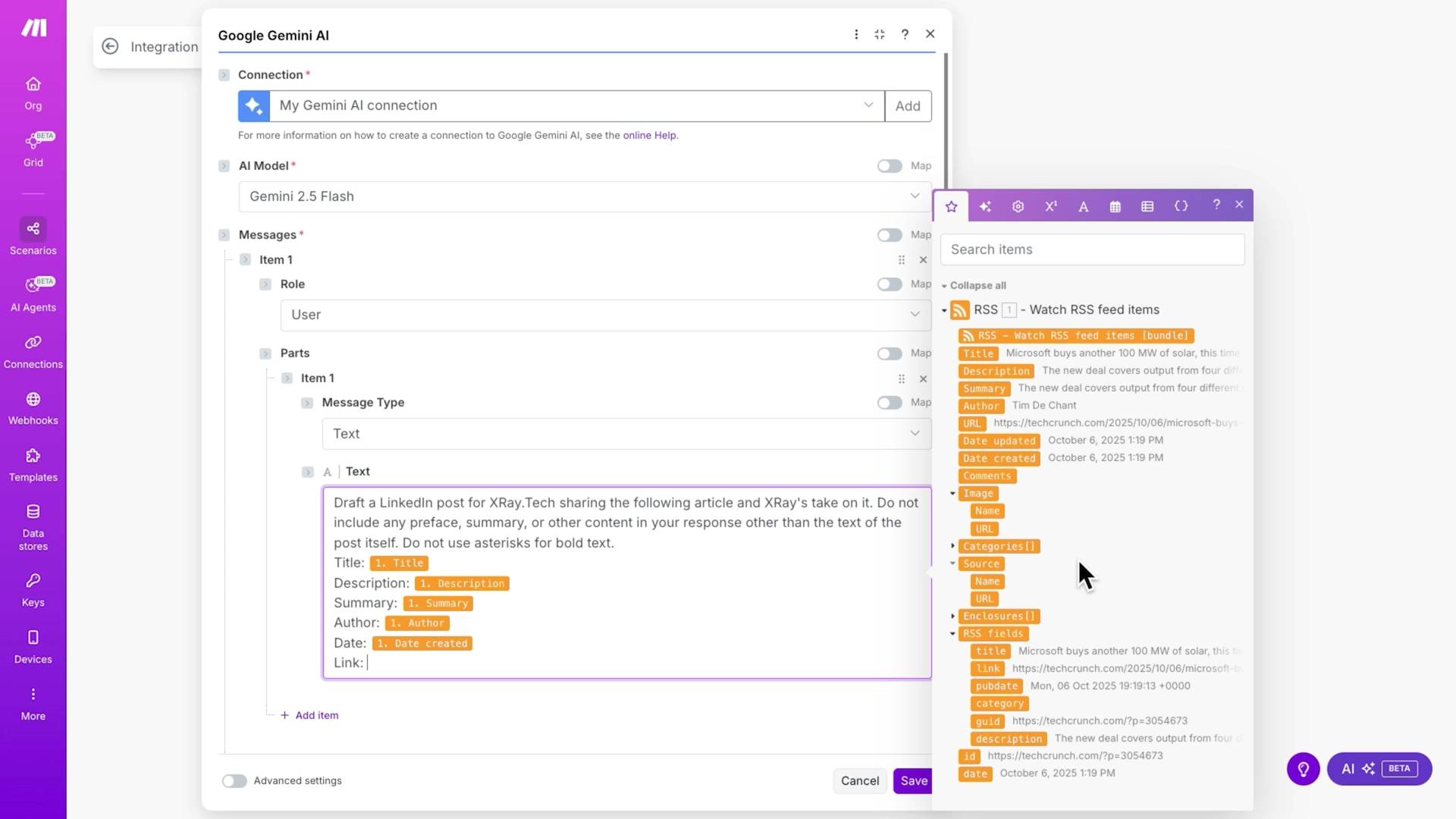
Task: Toggle Map switch for Messages
Action: coord(890,235)
